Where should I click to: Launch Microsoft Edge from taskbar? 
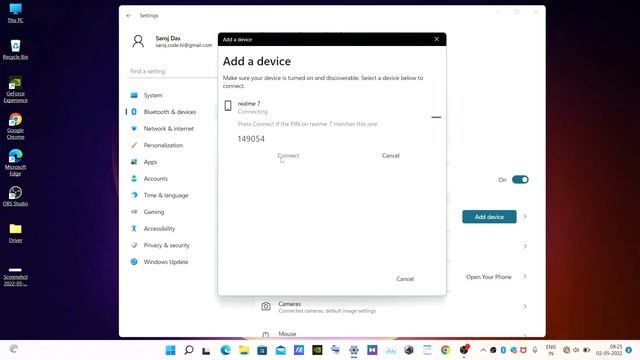click(x=225, y=350)
